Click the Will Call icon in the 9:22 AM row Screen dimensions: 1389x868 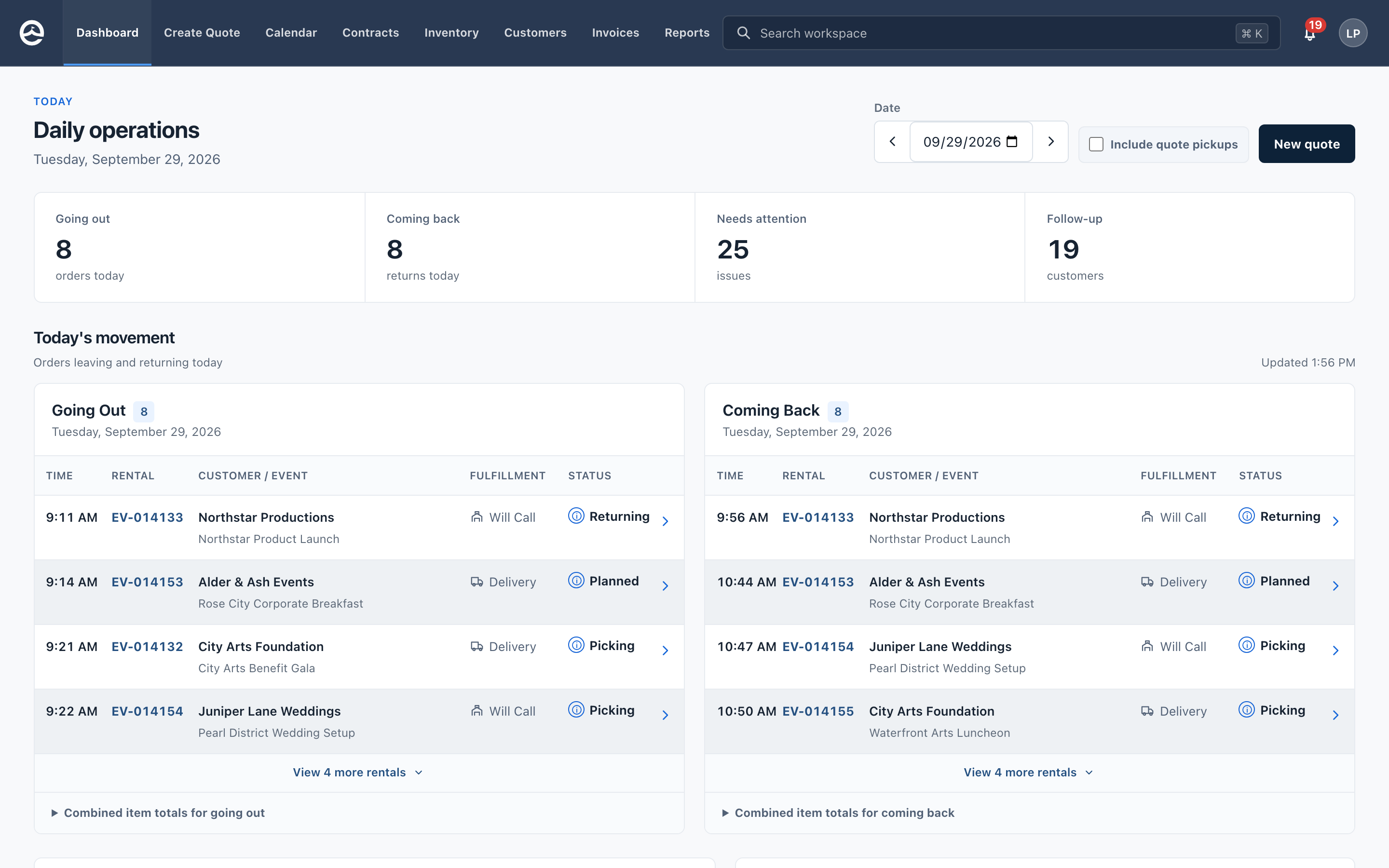click(x=477, y=711)
